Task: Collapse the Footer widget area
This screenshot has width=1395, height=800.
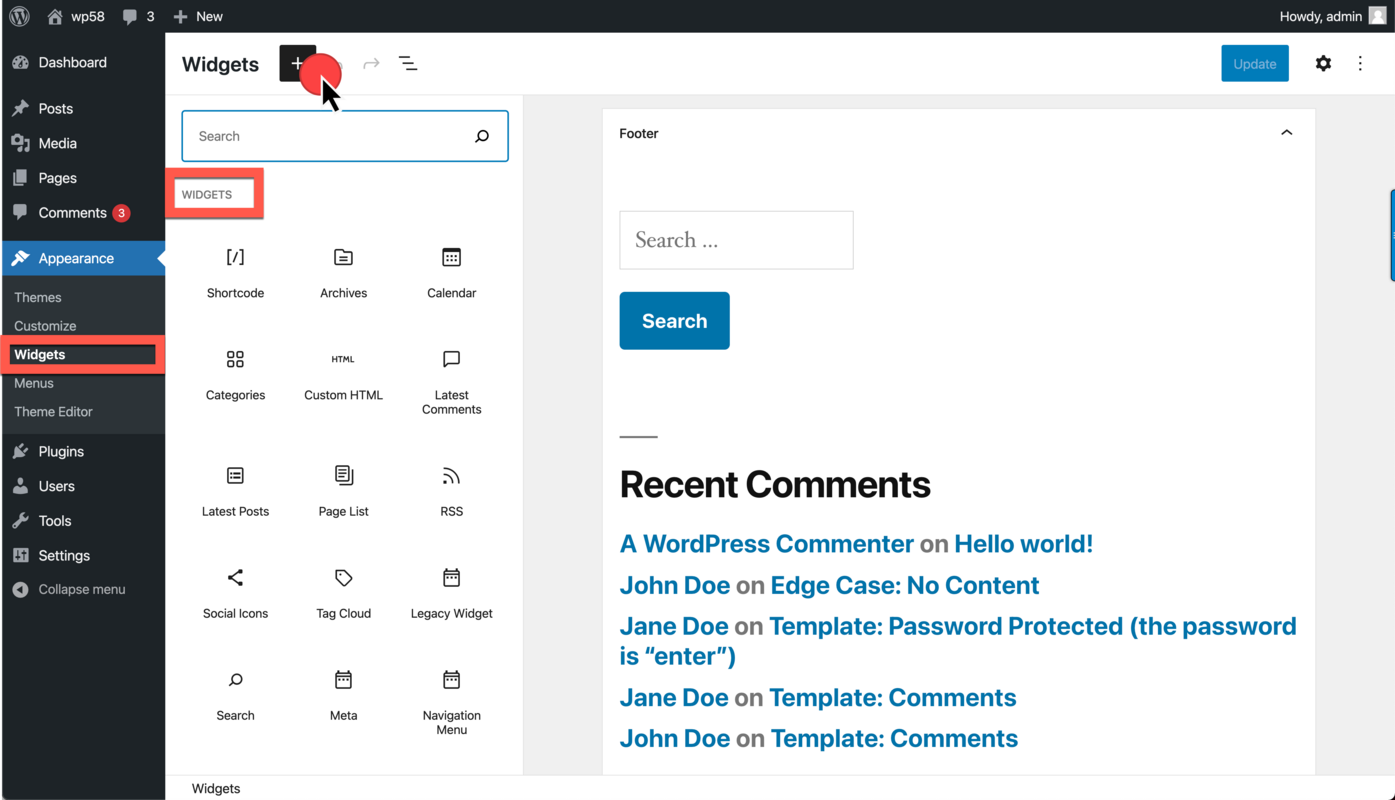Action: [1286, 131]
